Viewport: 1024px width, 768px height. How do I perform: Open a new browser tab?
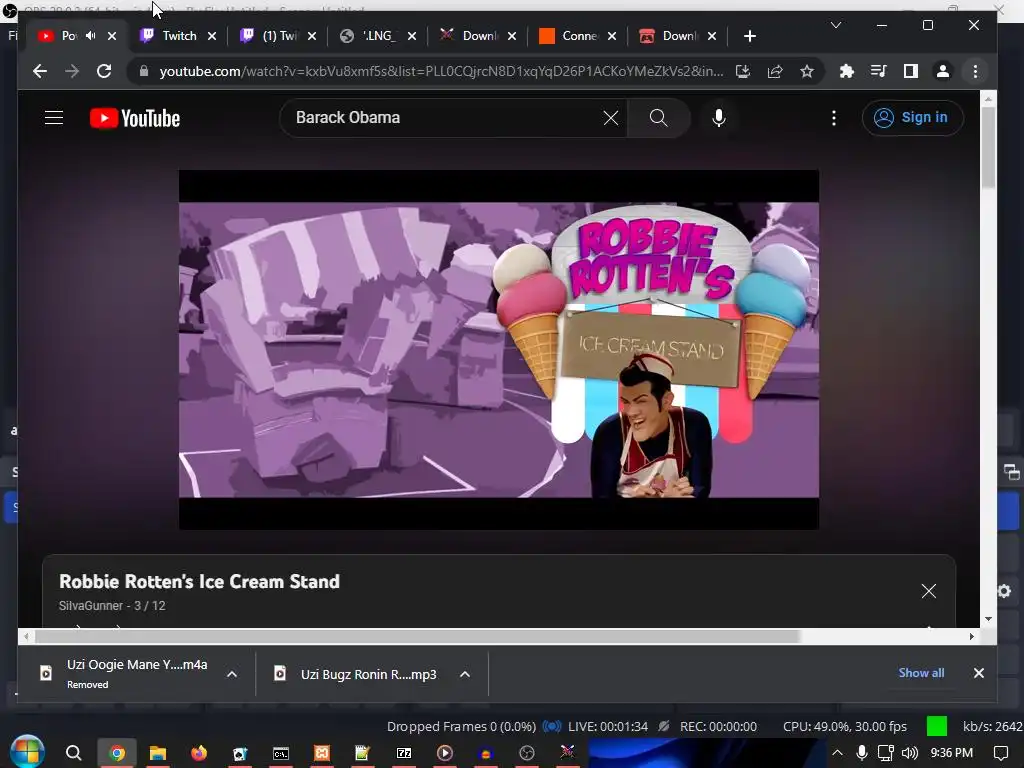click(750, 37)
